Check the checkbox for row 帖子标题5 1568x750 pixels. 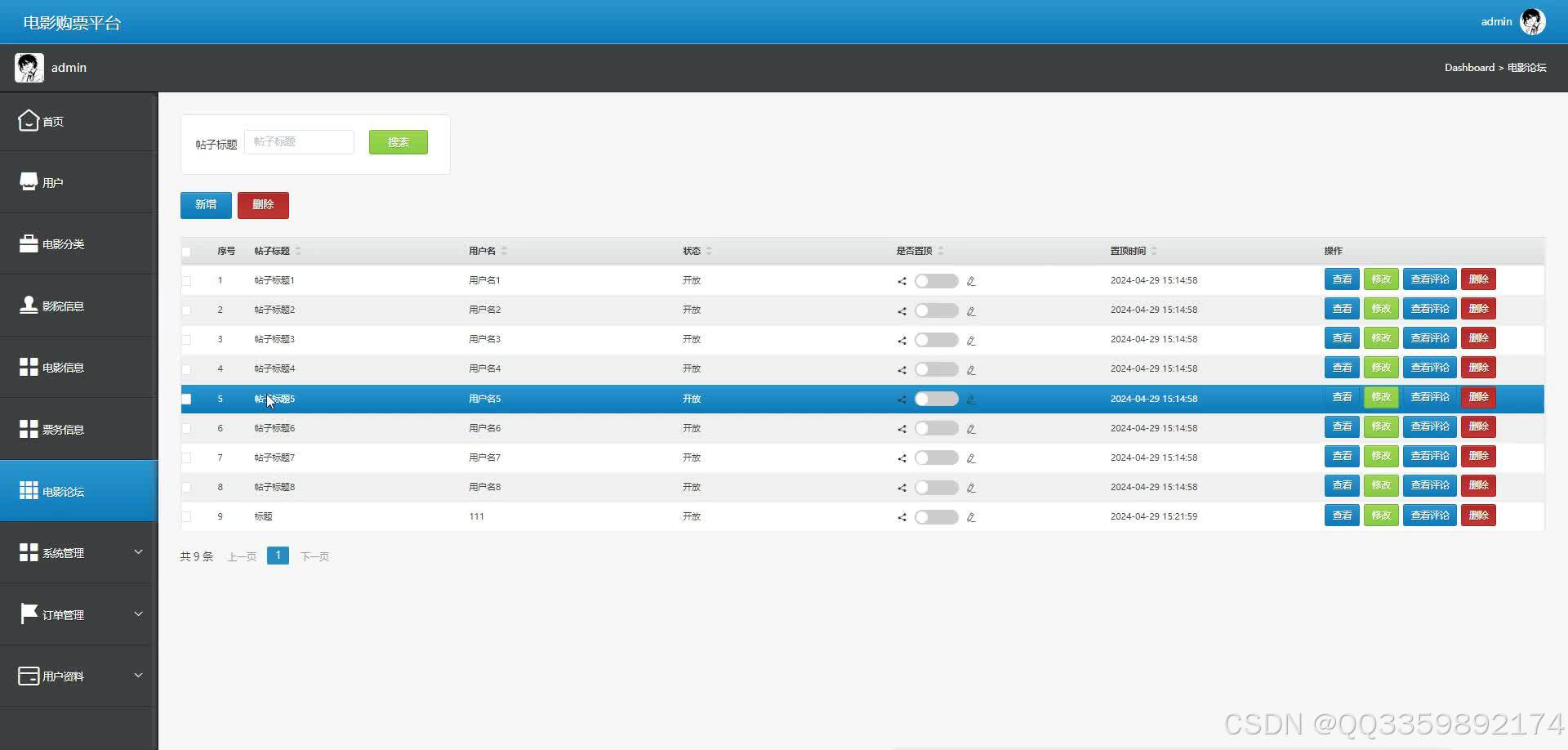186,400
